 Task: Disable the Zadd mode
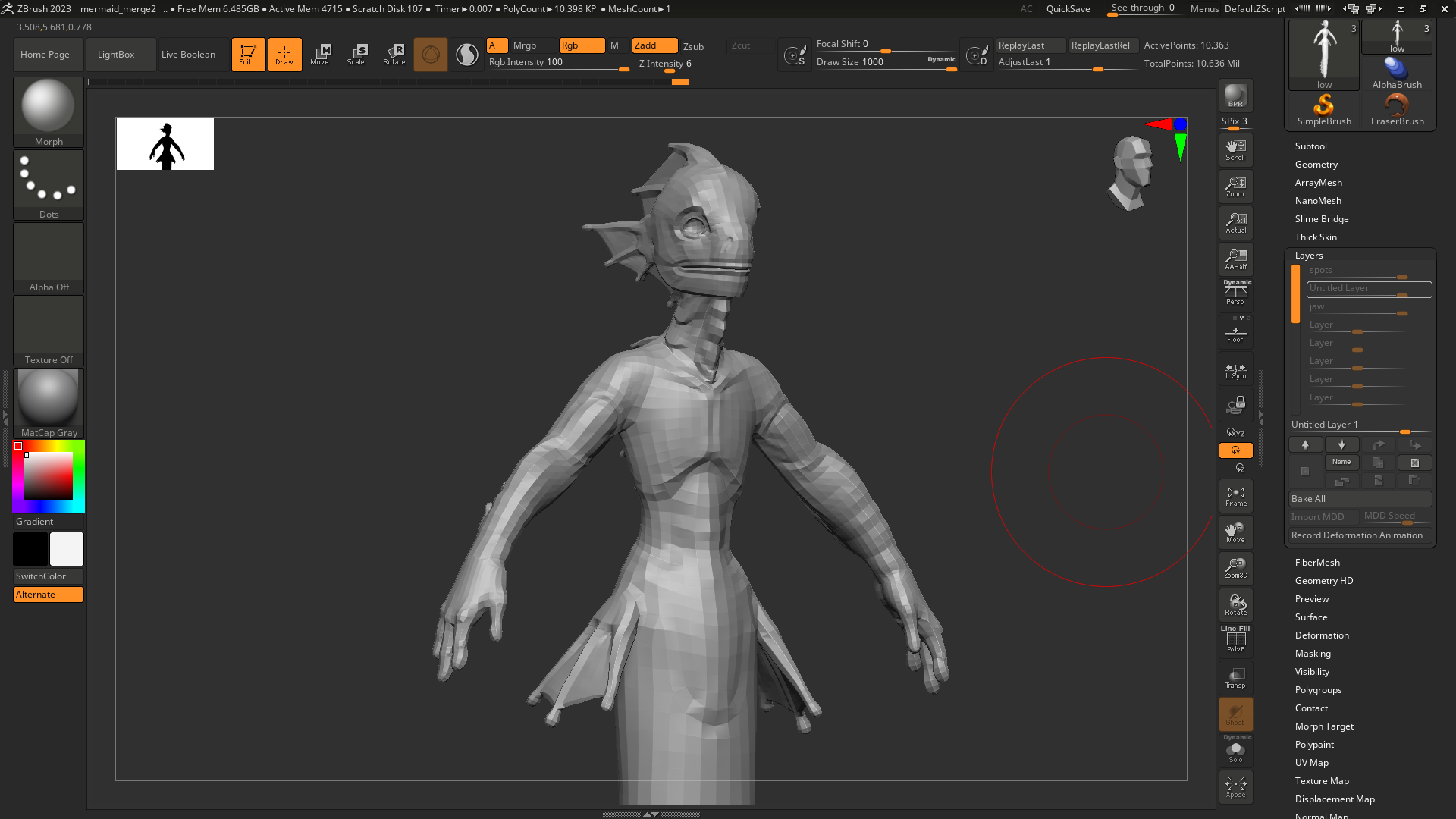click(654, 45)
